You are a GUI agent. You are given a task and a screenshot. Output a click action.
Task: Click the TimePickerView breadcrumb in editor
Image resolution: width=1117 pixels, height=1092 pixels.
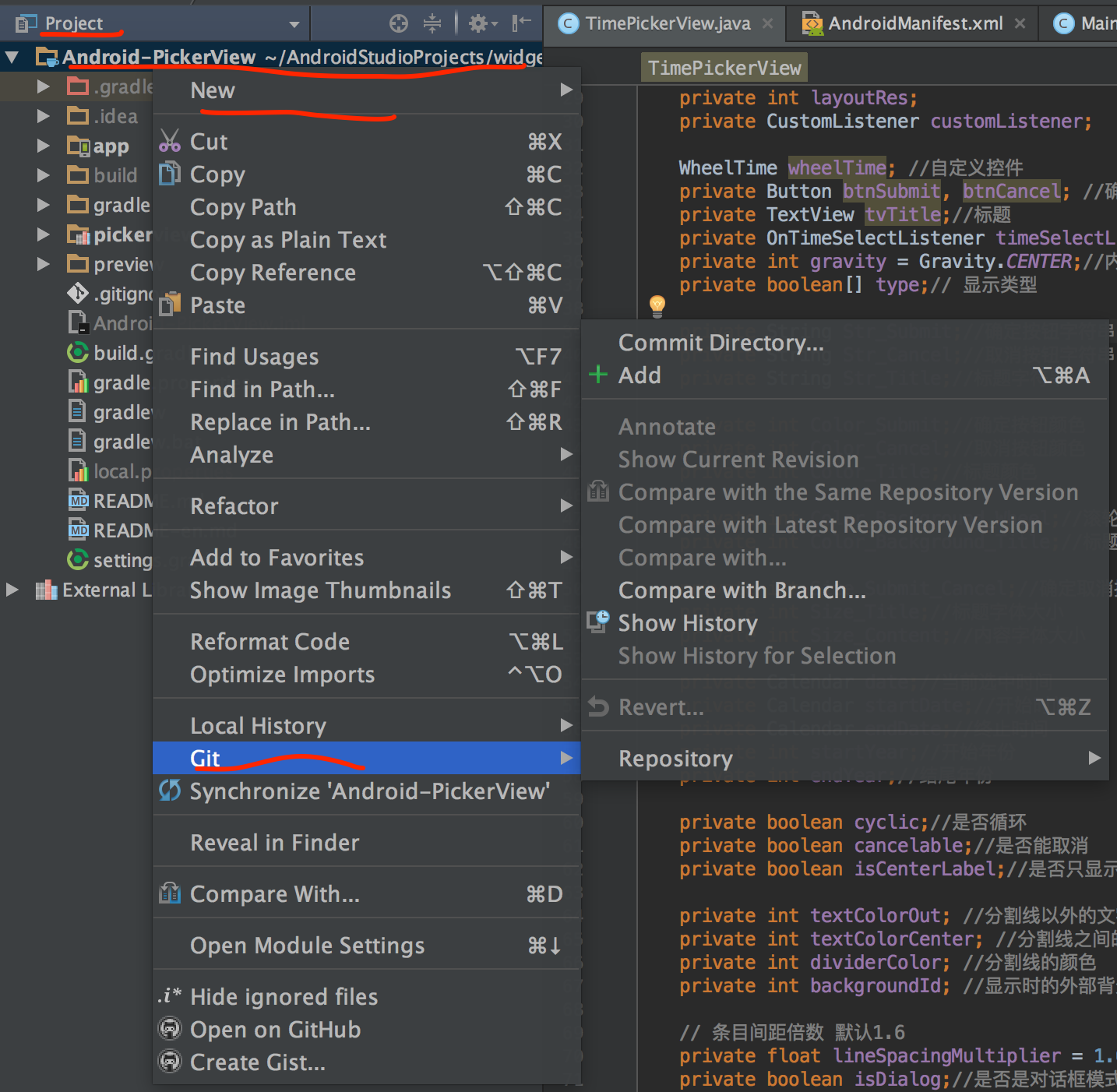724,68
